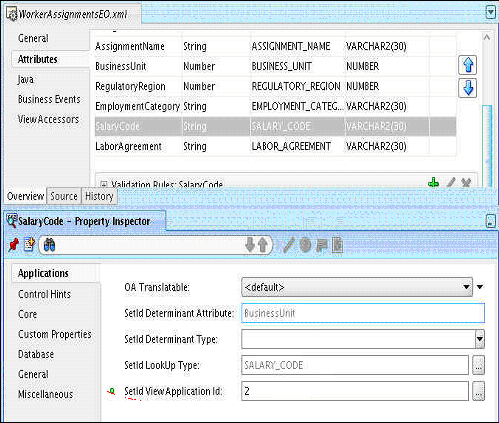Switch to the Source tab

coord(64,196)
